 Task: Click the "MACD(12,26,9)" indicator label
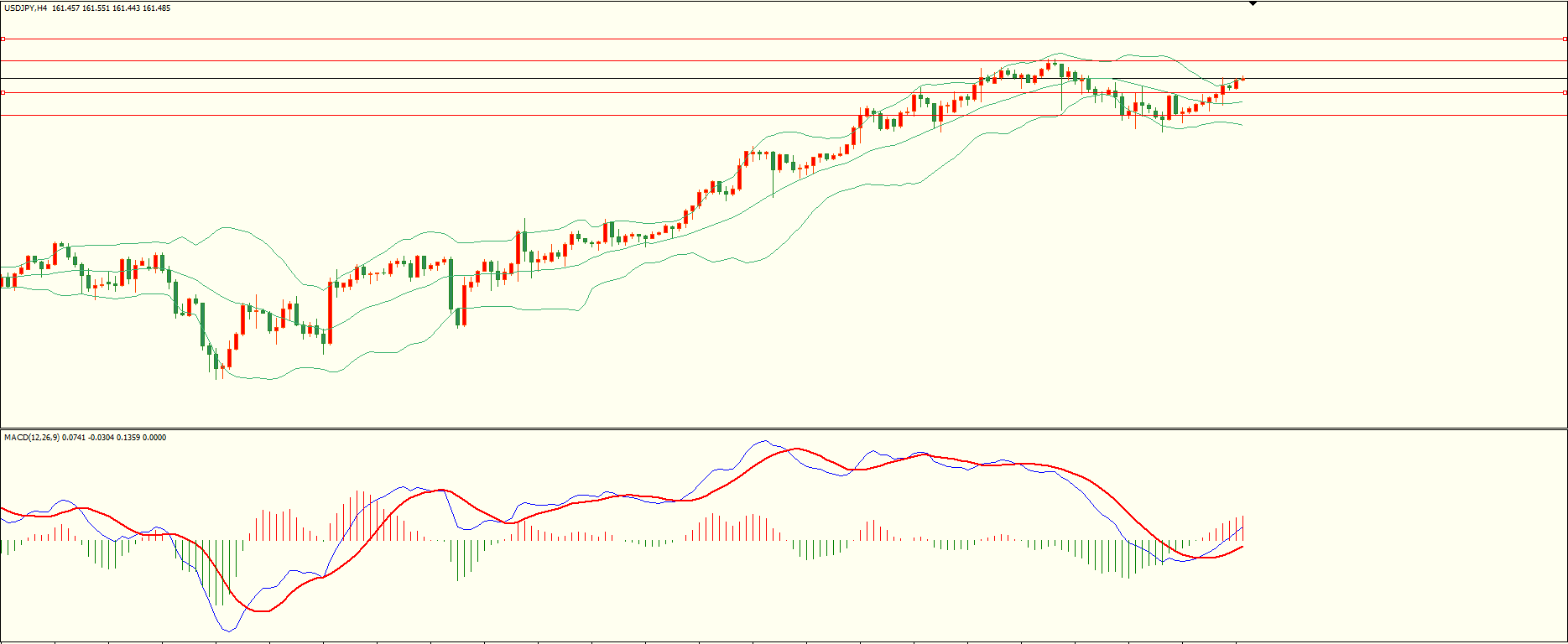tap(31, 438)
